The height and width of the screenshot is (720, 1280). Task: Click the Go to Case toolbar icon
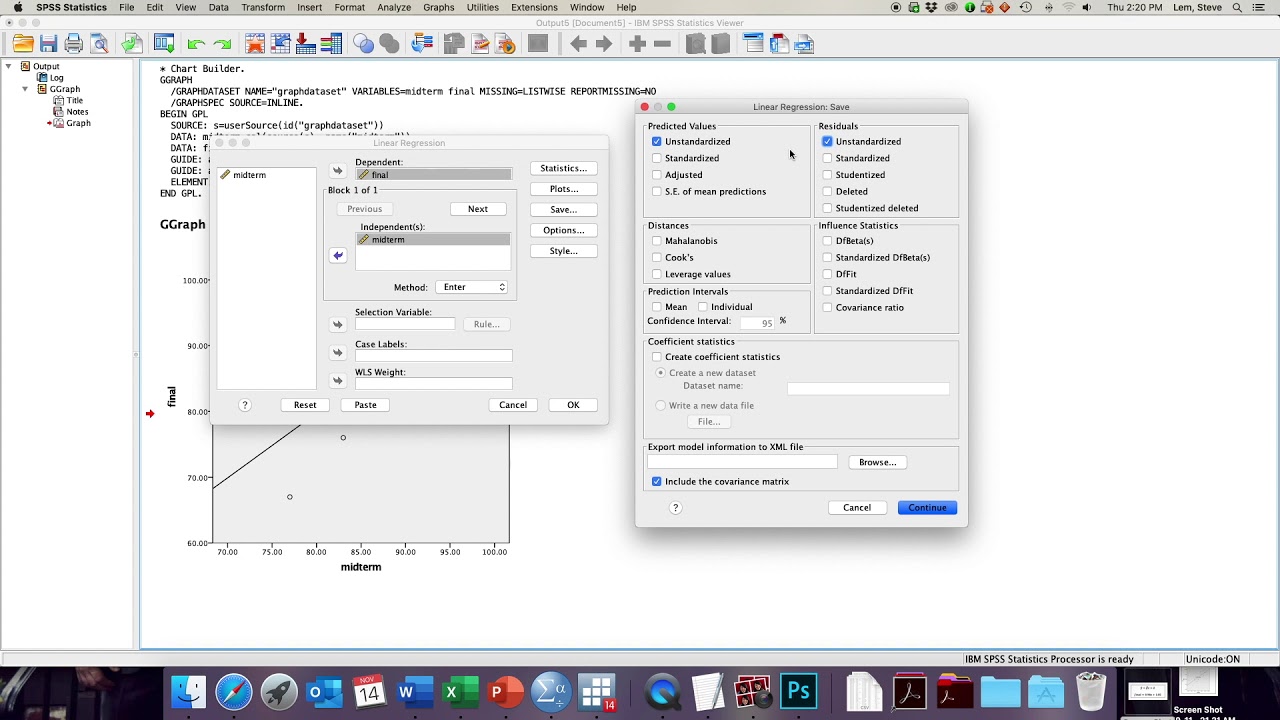coord(280,44)
